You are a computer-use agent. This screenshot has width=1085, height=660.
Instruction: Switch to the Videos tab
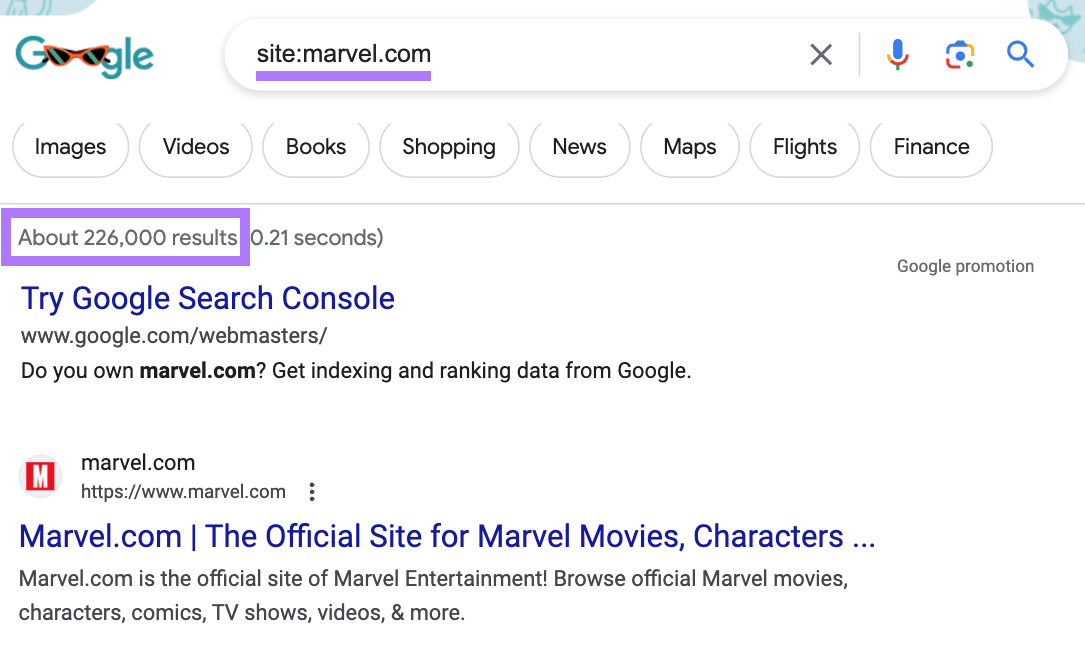coord(195,147)
